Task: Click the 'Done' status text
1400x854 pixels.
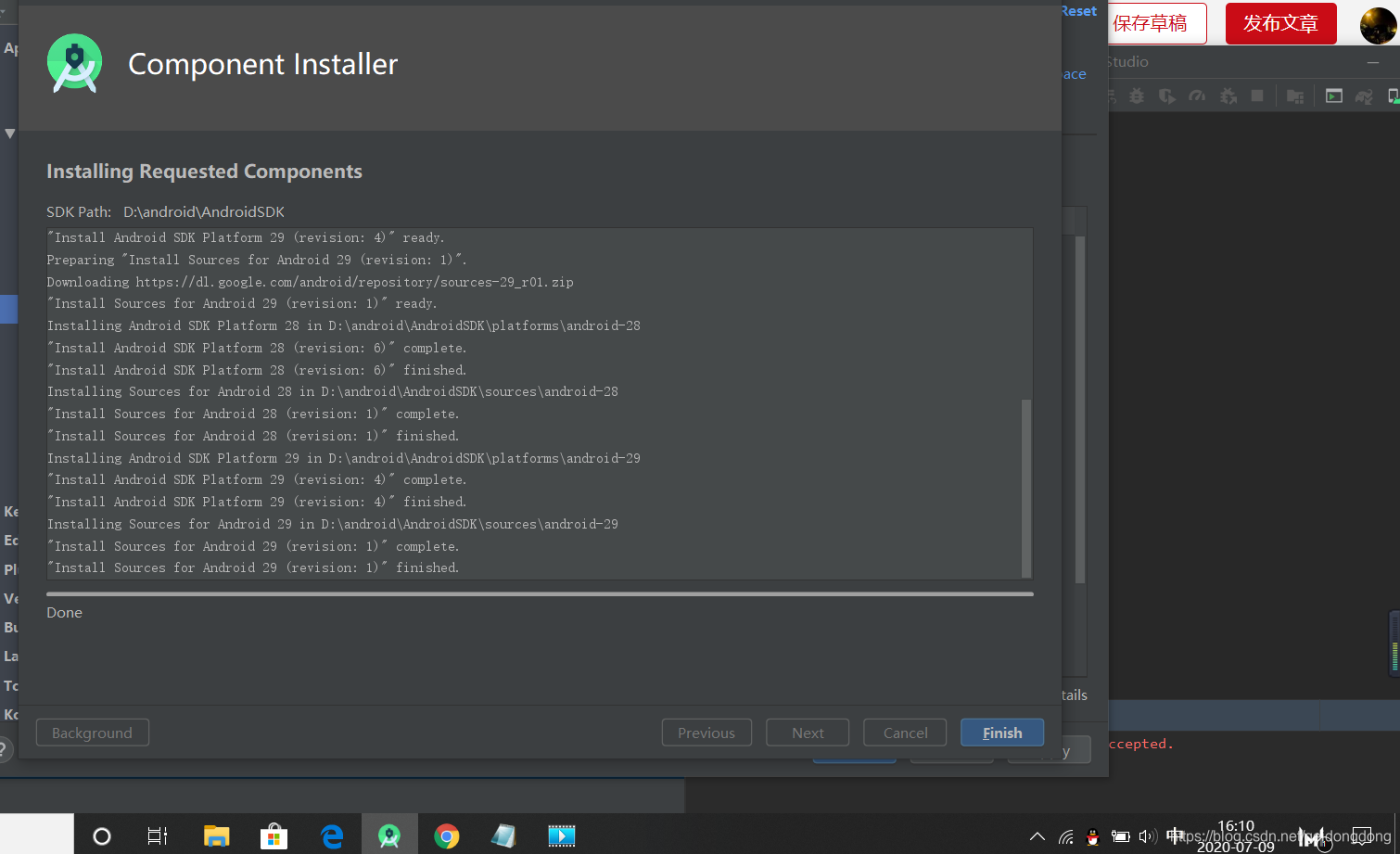Action: coord(64,612)
